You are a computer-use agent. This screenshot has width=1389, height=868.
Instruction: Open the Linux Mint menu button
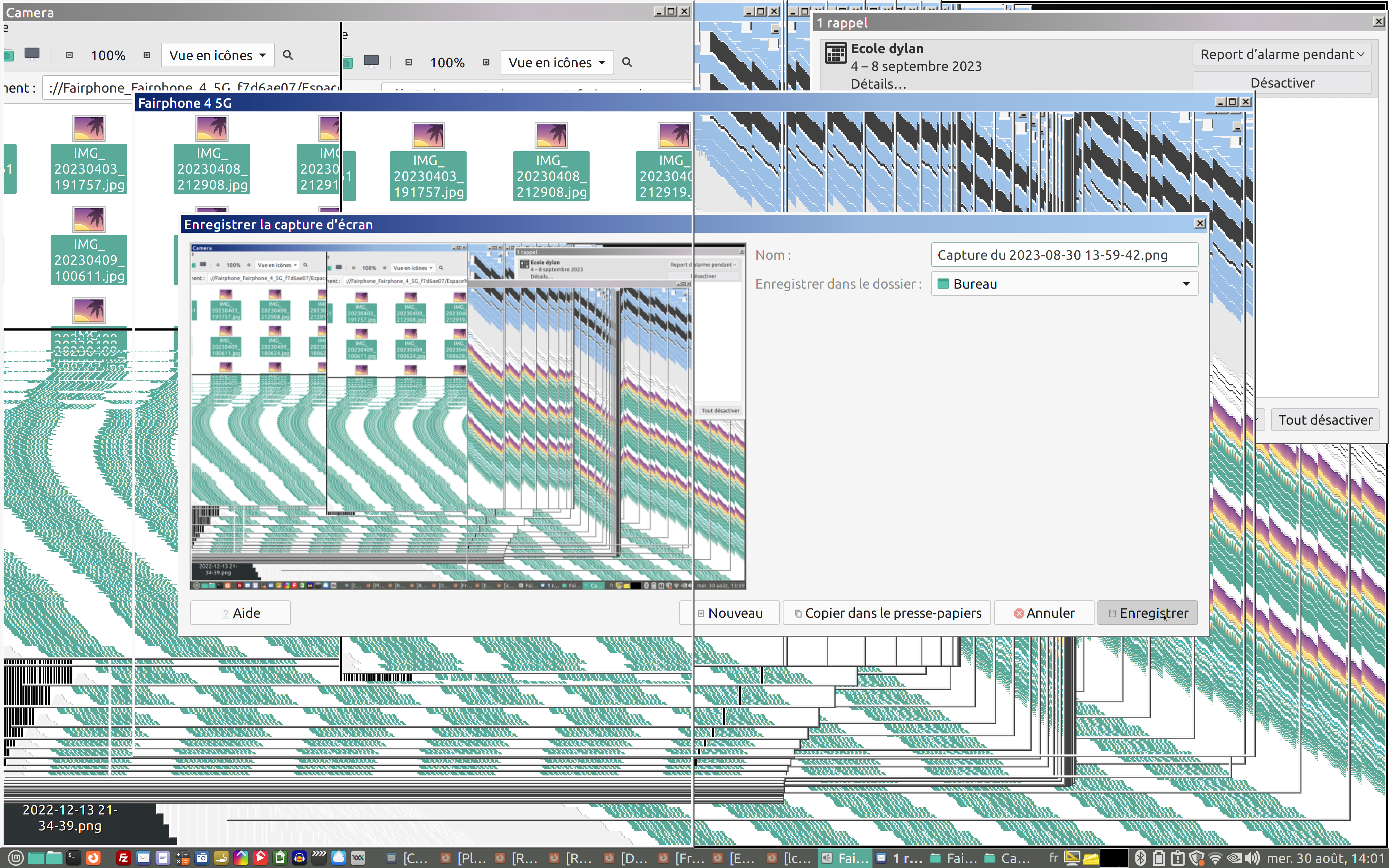(x=16, y=858)
